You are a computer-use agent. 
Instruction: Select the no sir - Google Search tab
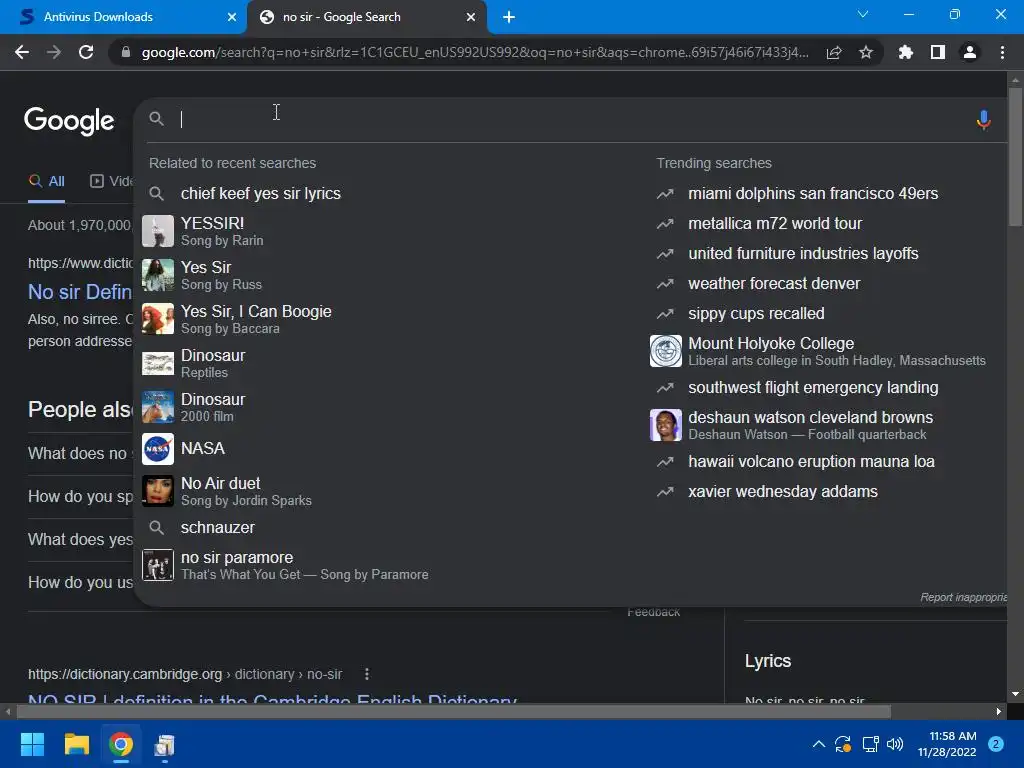pyautogui.click(x=367, y=17)
